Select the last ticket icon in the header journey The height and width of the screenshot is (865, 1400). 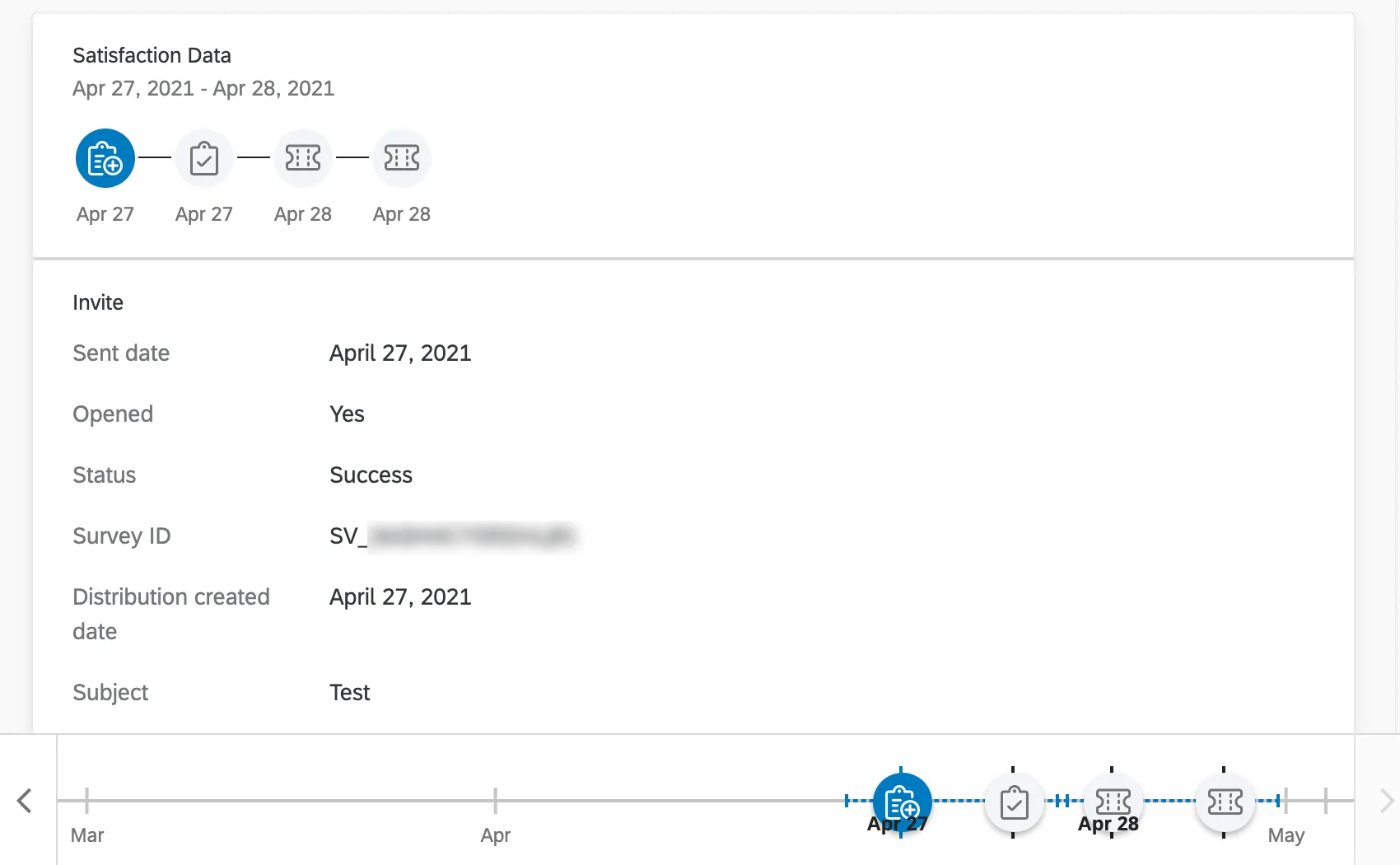click(x=402, y=158)
